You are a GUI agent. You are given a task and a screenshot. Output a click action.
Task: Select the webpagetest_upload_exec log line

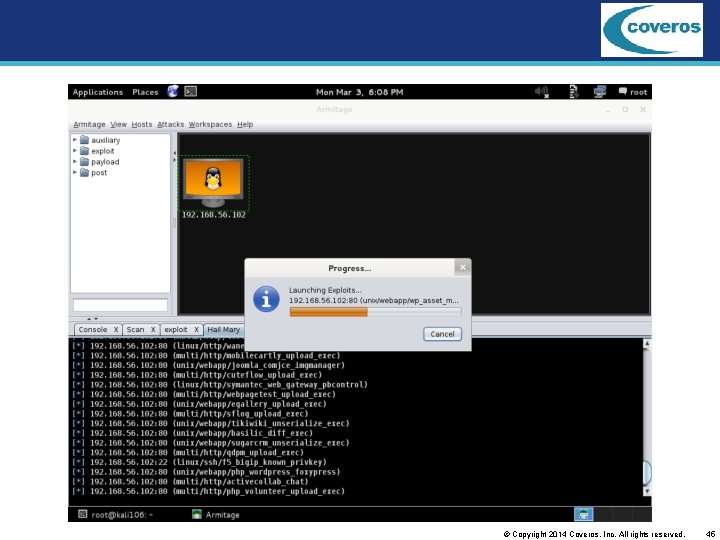point(203,394)
